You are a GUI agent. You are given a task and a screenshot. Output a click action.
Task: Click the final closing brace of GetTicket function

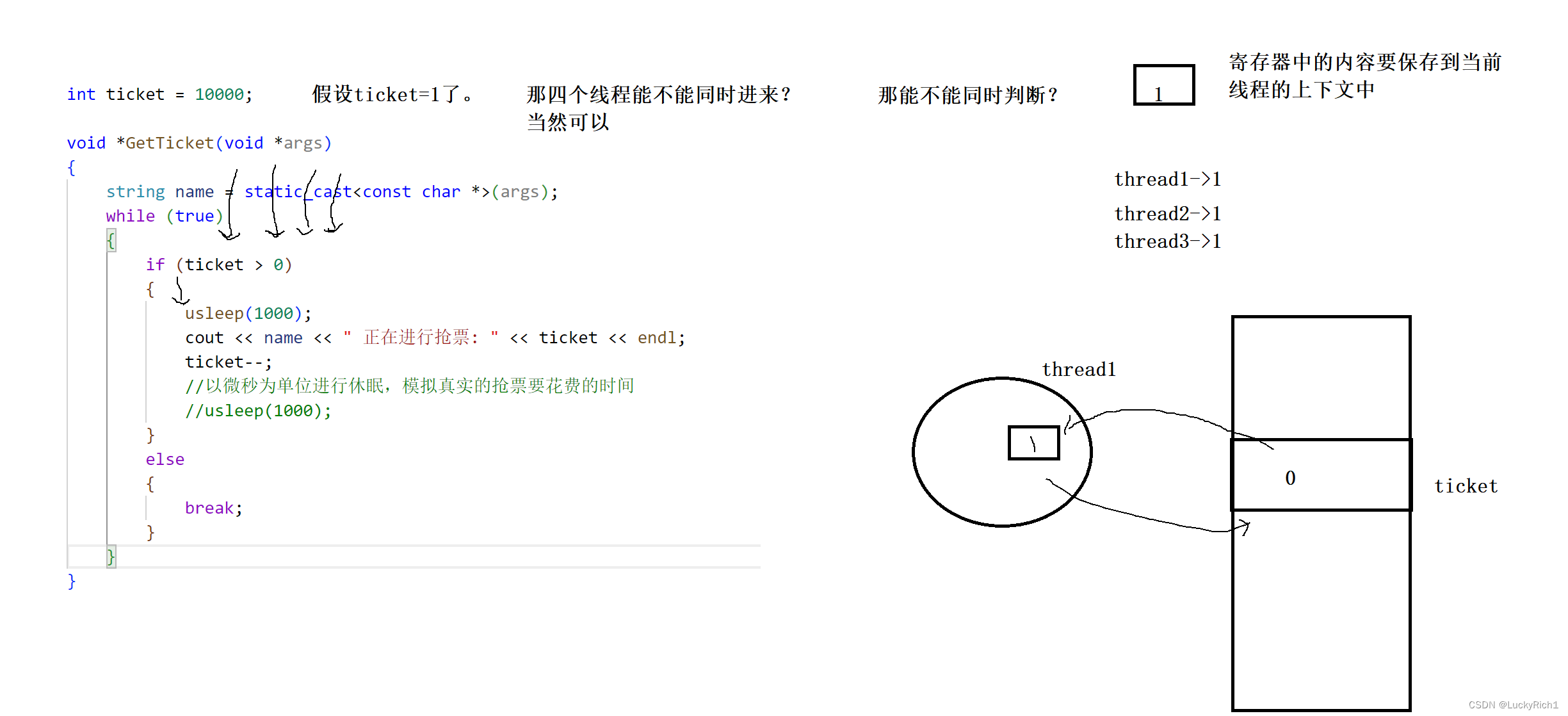coord(72,581)
